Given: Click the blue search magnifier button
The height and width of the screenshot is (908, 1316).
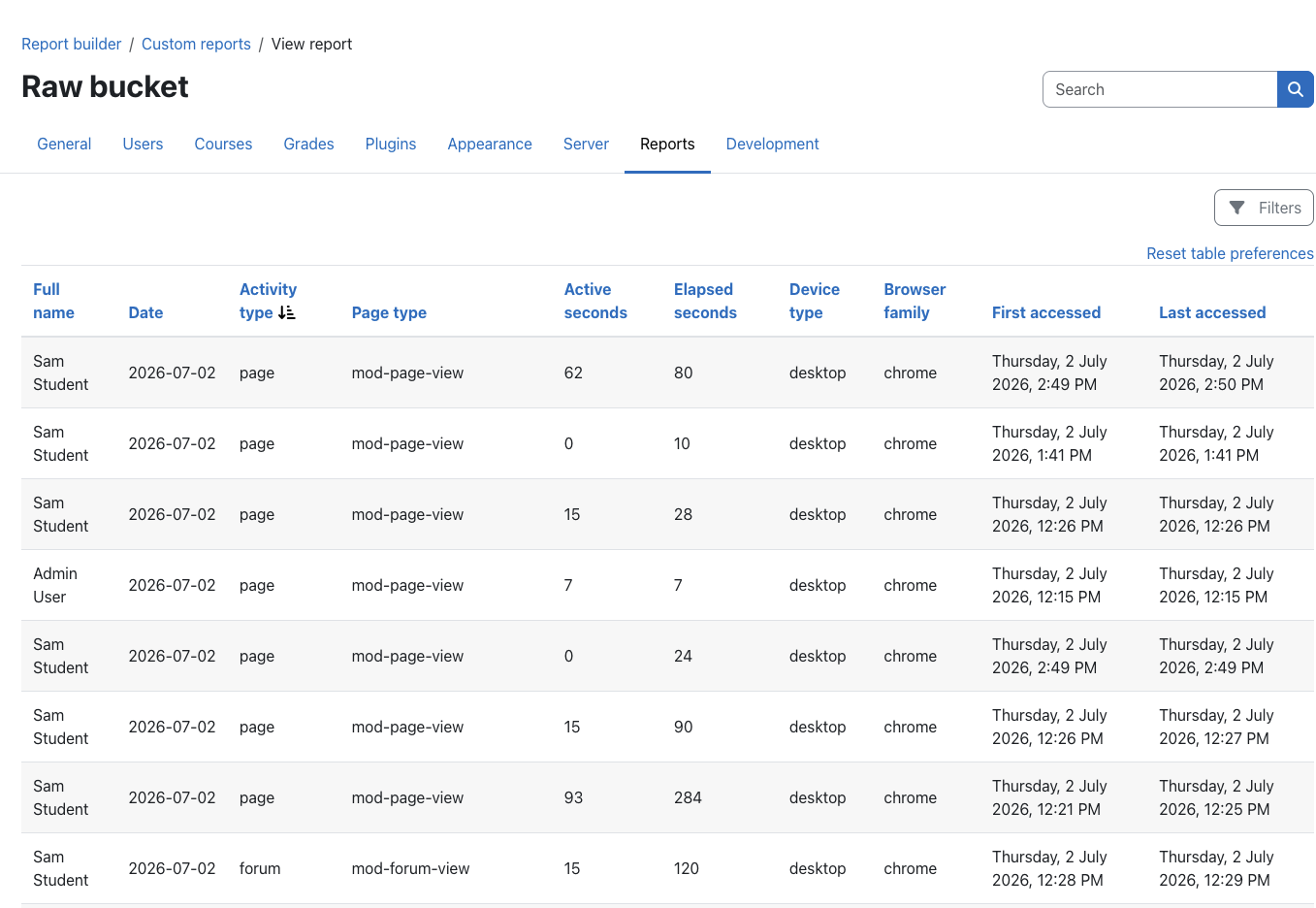Looking at the screenshot, I should [1295, 89].
